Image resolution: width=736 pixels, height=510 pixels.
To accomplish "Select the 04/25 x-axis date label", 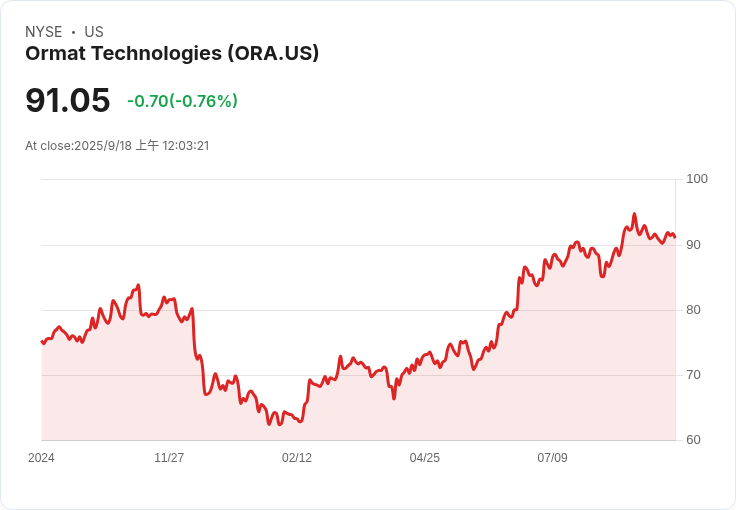I will click(x=425, y=458).
